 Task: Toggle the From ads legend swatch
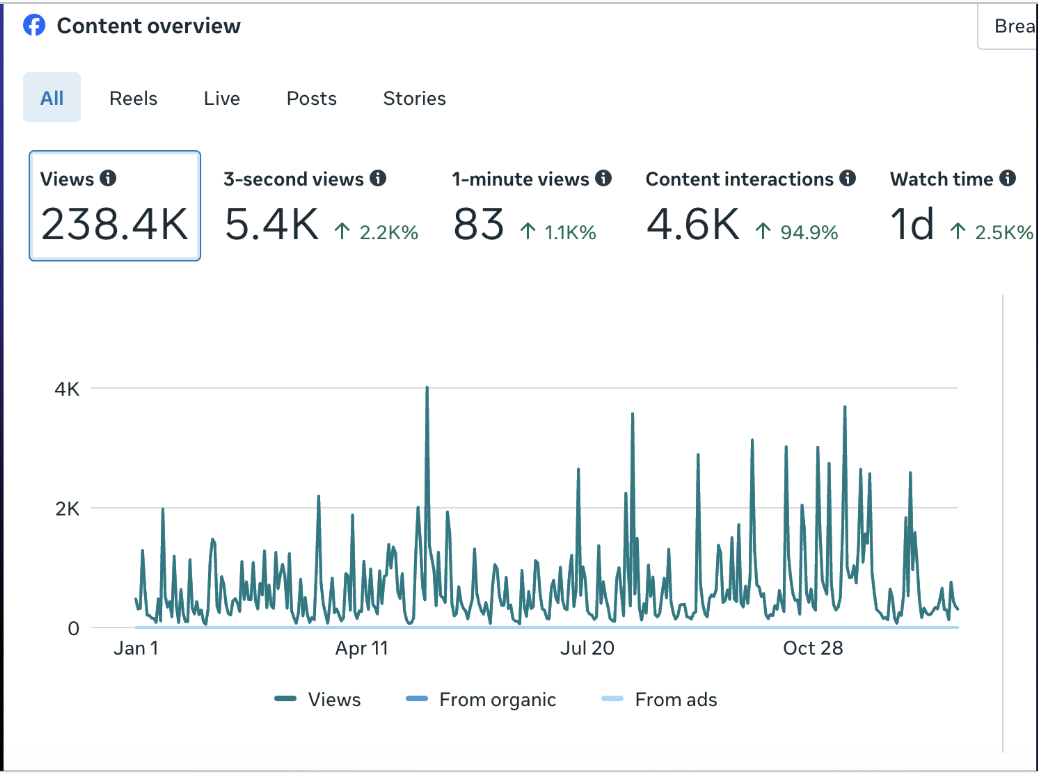coord(612,699)
